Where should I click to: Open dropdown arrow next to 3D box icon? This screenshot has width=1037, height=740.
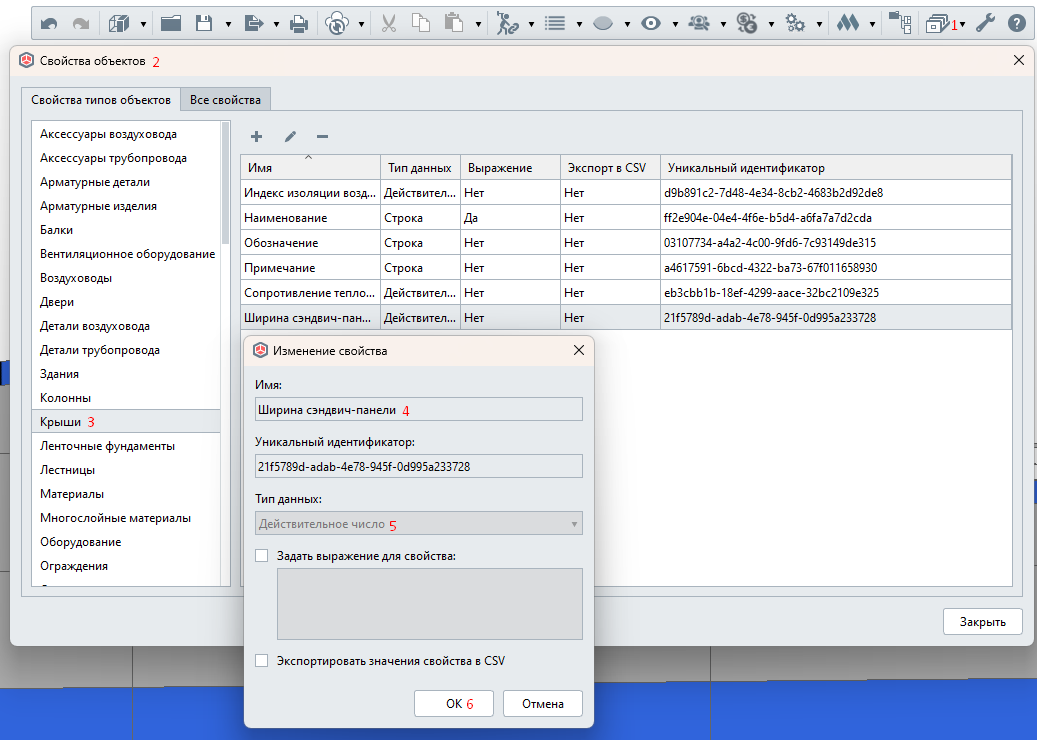pyautogui.click(x=143, y=24)
